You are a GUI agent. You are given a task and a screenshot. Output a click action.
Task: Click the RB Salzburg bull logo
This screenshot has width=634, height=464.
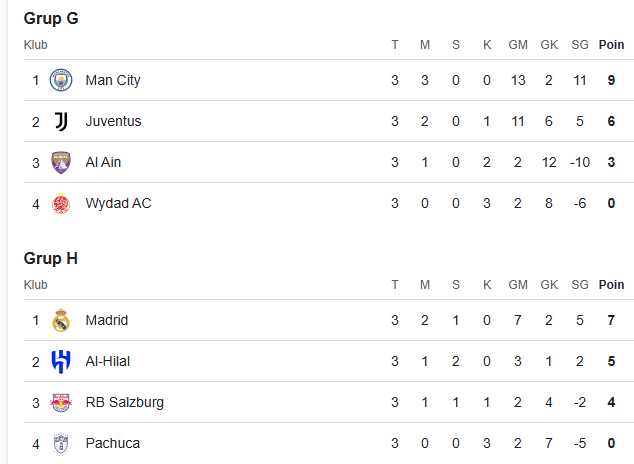[61, 403]
